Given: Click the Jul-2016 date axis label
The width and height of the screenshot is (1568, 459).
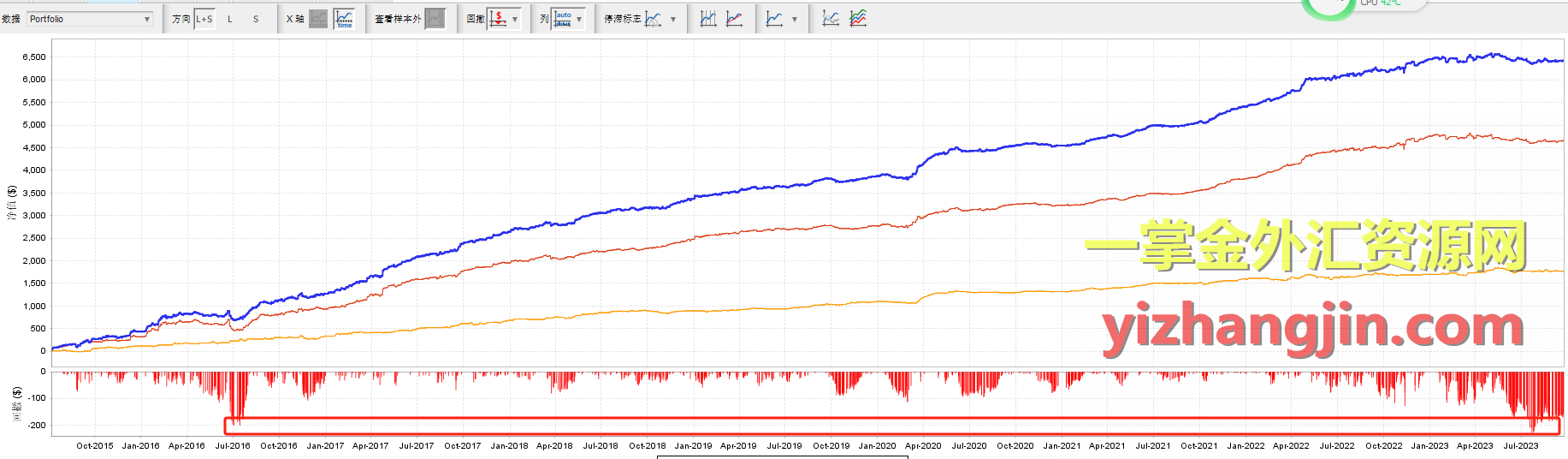Looking at the screenshot, I should click(233, 446).
